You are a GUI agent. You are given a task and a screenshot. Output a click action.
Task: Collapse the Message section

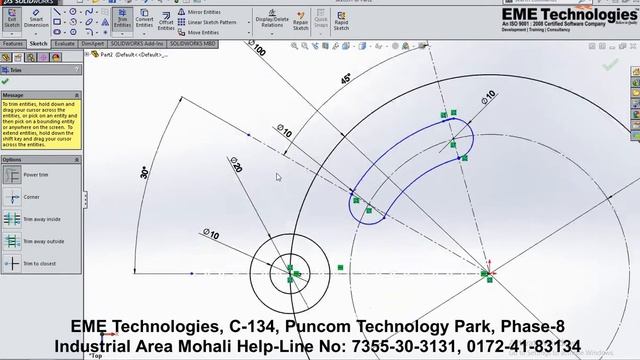[x=77, y=95]
